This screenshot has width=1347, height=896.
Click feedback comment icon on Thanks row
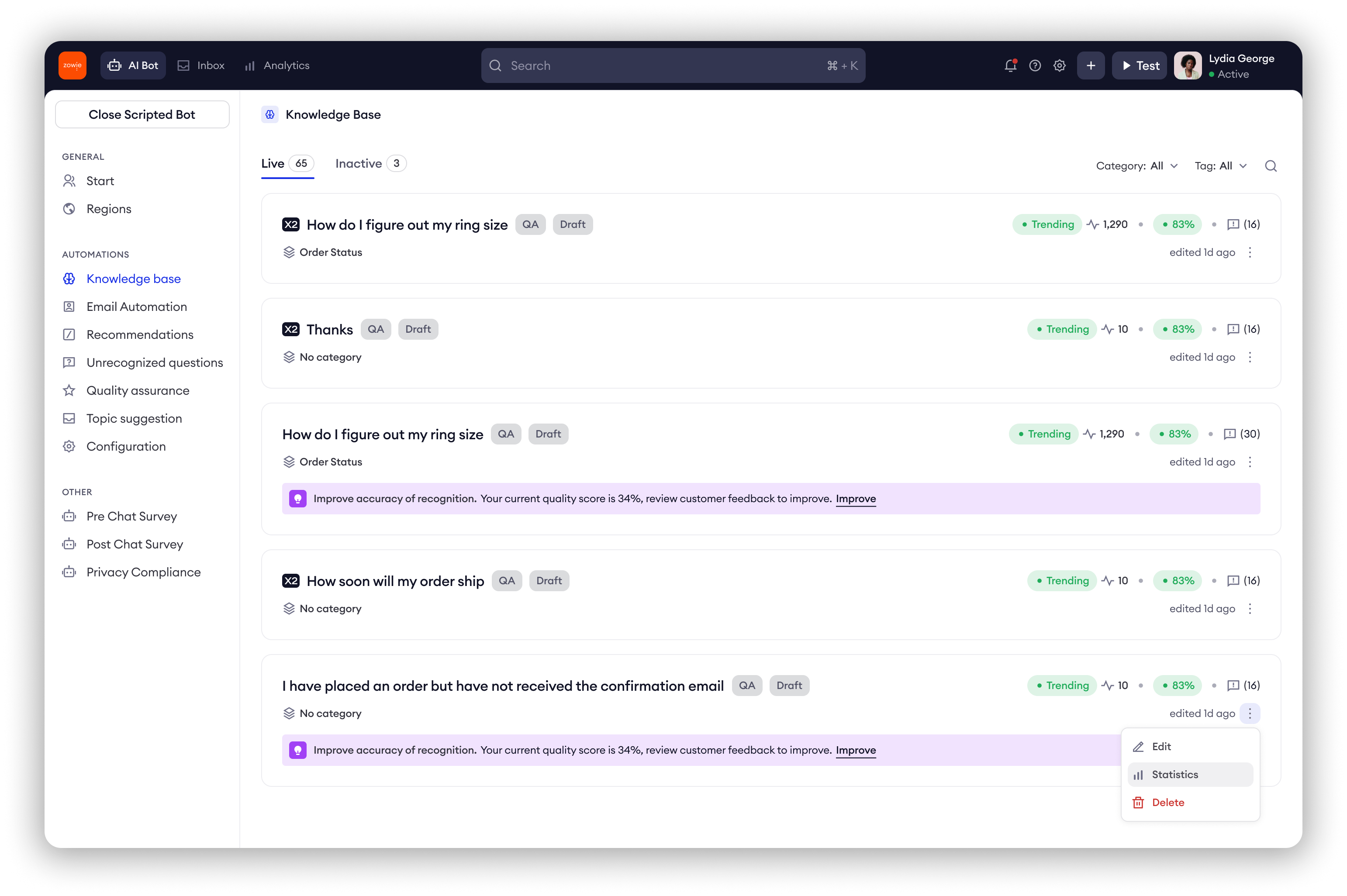pyautogui.click(x=1233, y=329)
